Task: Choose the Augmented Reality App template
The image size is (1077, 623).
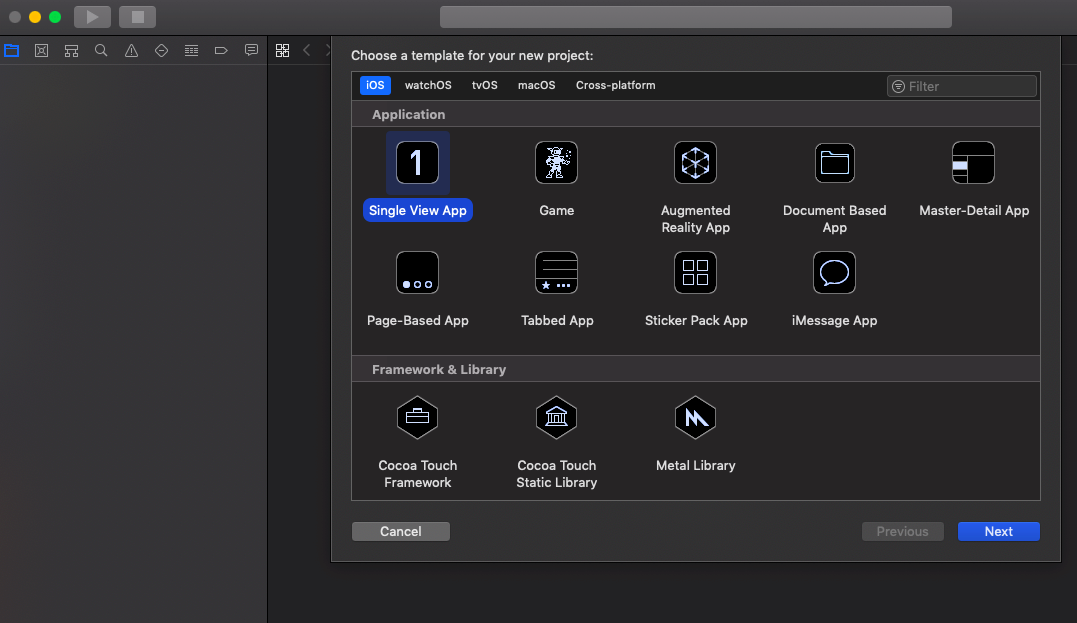Action: click(695, 163)
